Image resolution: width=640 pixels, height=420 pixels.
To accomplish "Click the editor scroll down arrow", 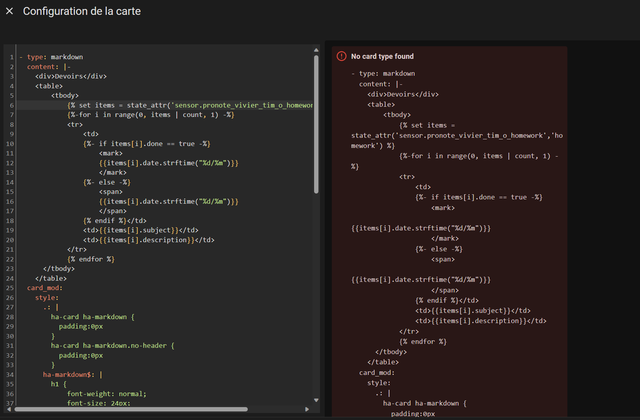I will pos(316,400).
